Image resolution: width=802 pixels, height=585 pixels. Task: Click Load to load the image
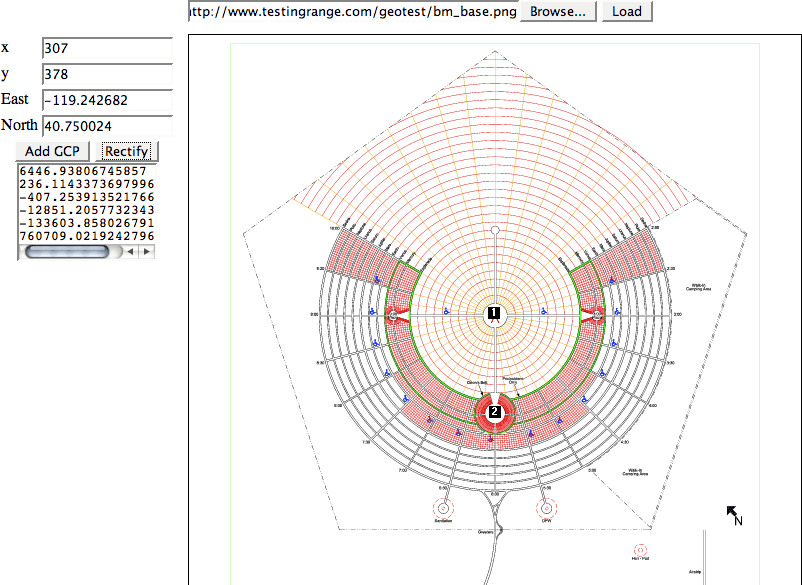coord(627,12)
